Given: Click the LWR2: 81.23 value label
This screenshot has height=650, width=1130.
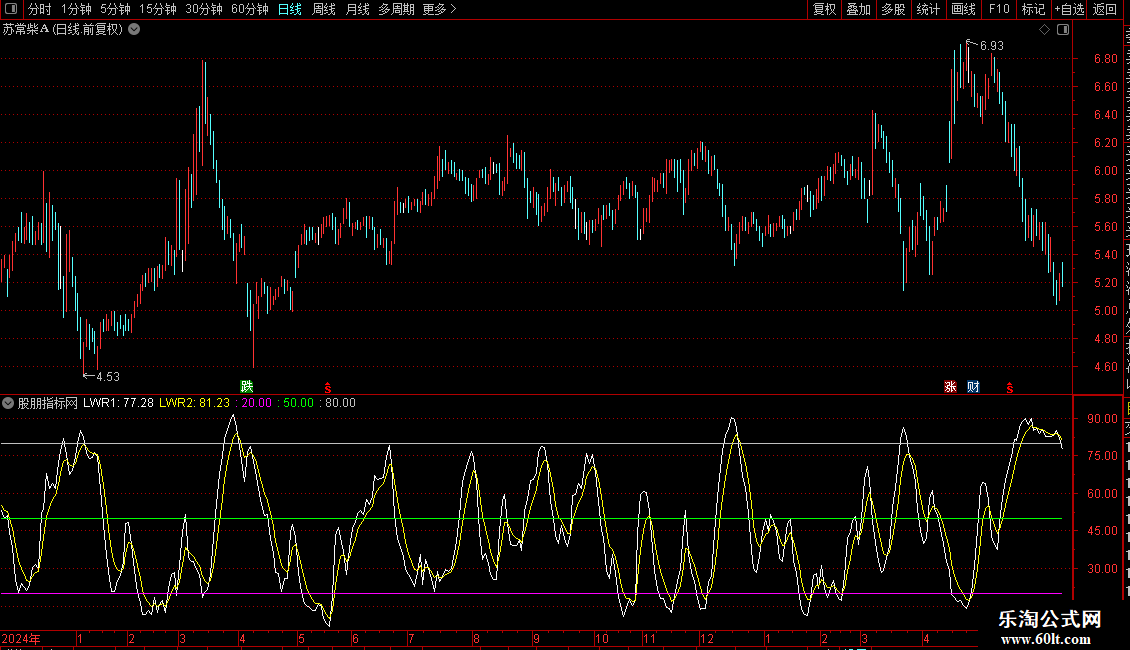Looking at the screenshot, I should tap(195, 403).
